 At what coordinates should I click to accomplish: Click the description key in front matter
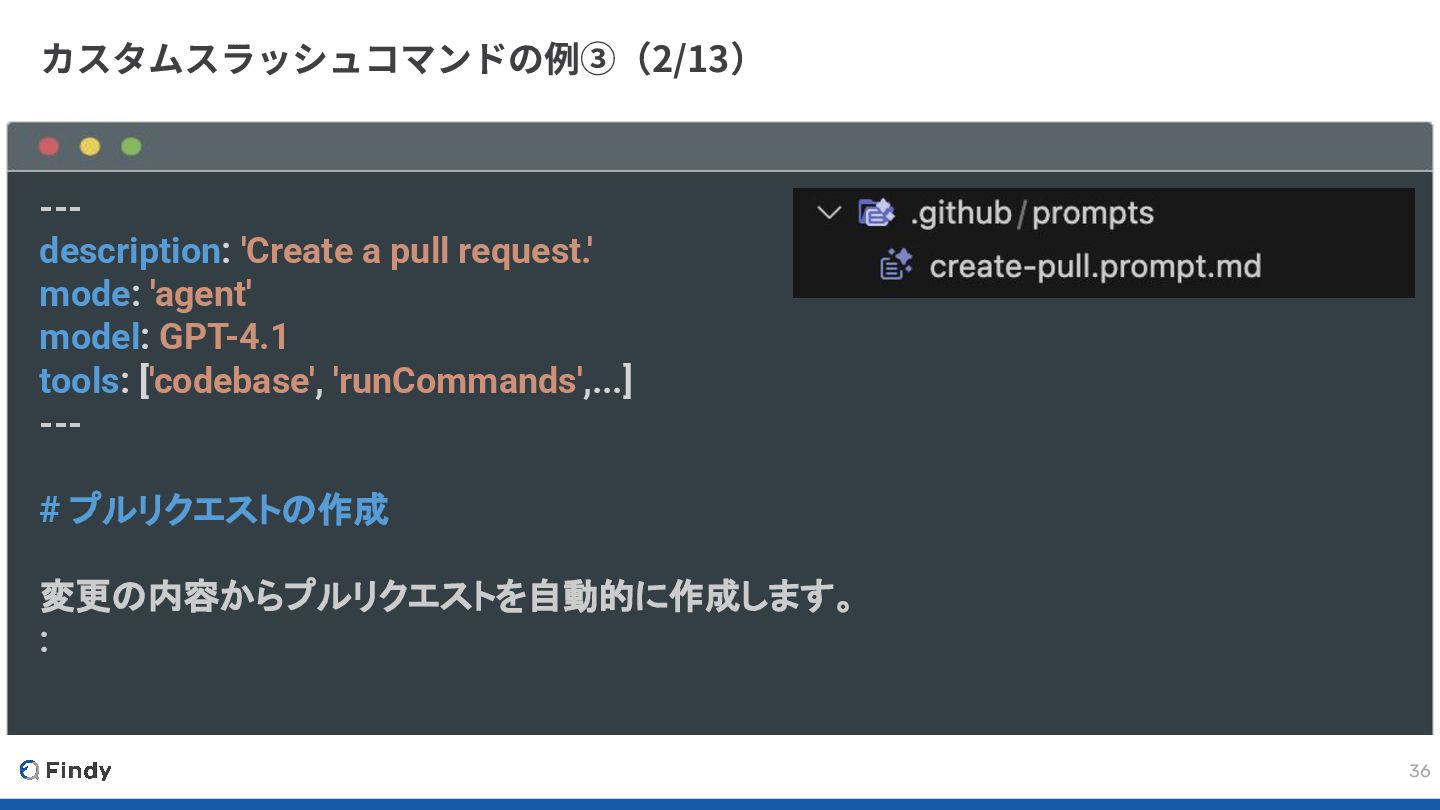pos(130,251)
